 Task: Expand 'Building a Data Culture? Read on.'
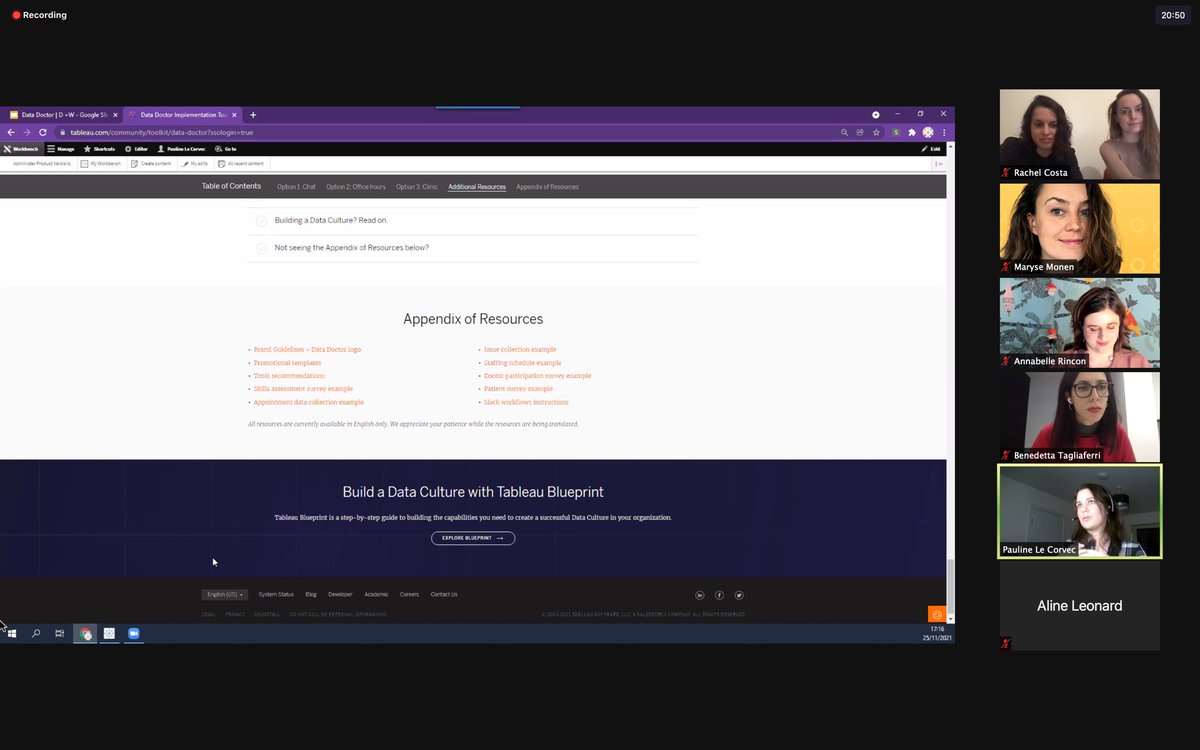pos(473,220)
